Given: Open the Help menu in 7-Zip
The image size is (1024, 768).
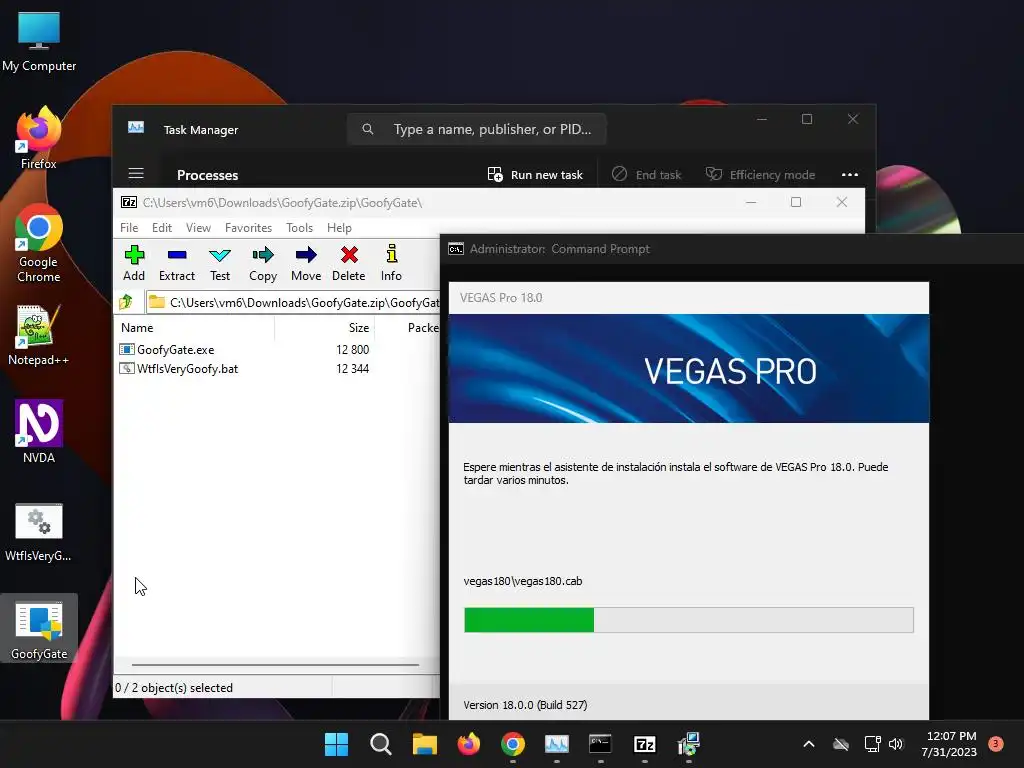Looking at the screenshot, I should tap(339, 228).
